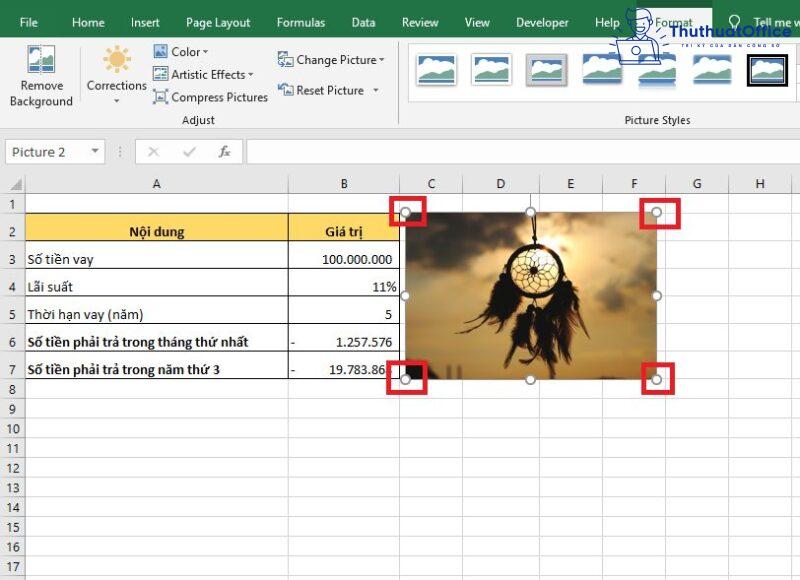Click the Cancel (X) icon in formula bar
Image resolution: width=800 pixels, height=580 pixels.
pyautogui.click(x=153, y=151)
